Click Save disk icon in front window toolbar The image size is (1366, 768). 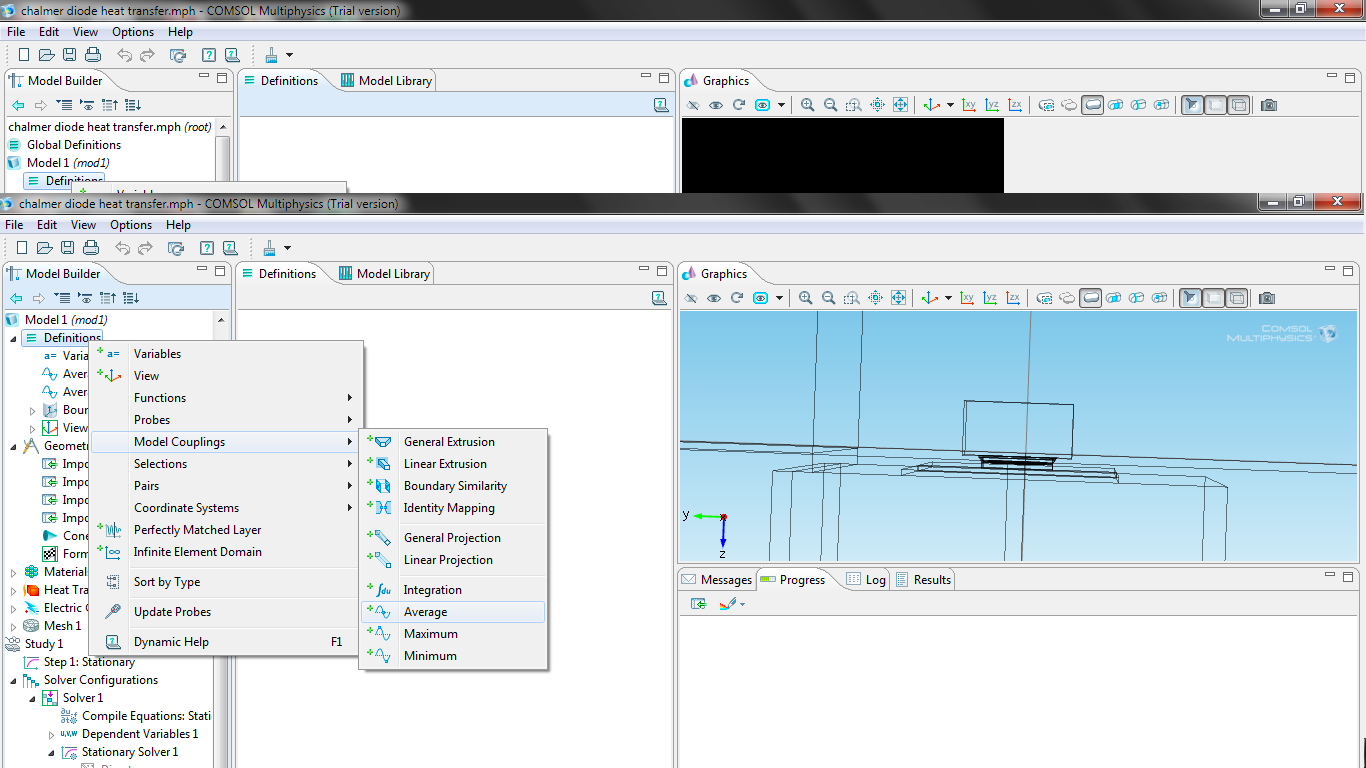68,248
